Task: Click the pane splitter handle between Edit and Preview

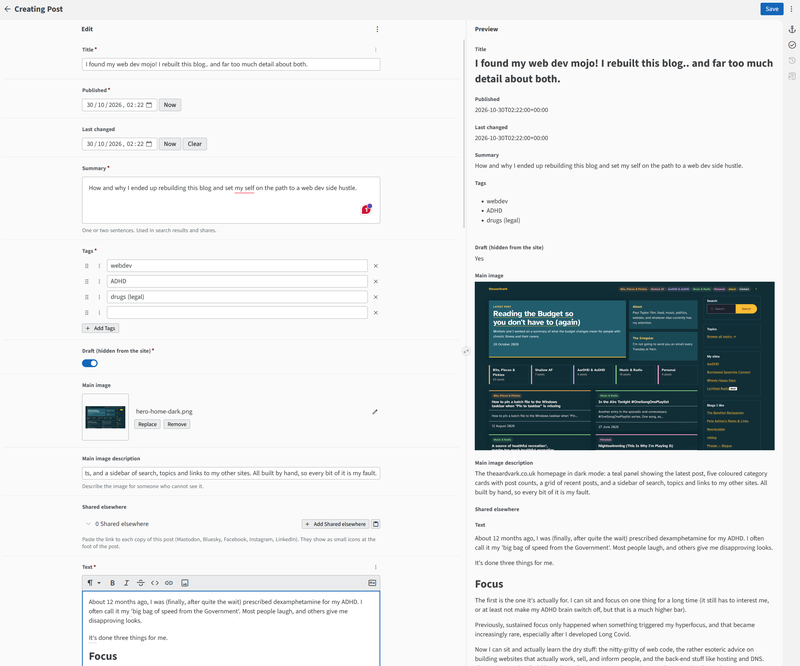Action: point(466,351)
